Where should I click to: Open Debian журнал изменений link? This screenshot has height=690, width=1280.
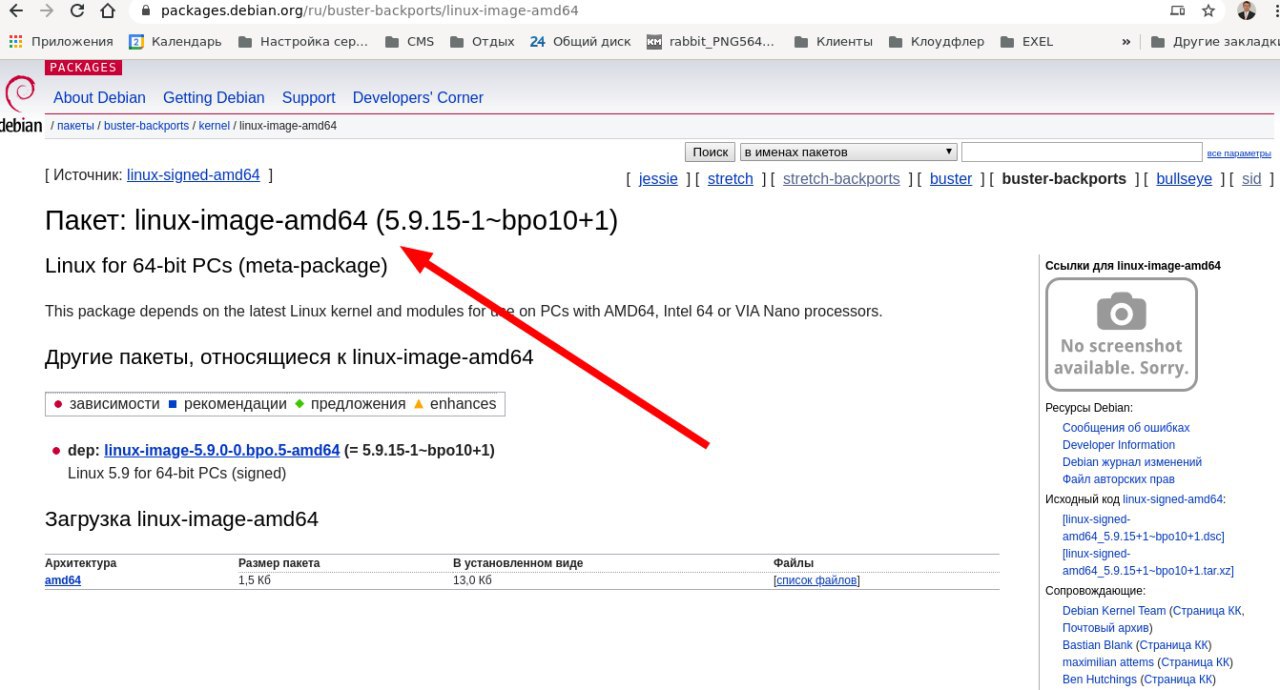[1132, 462]
